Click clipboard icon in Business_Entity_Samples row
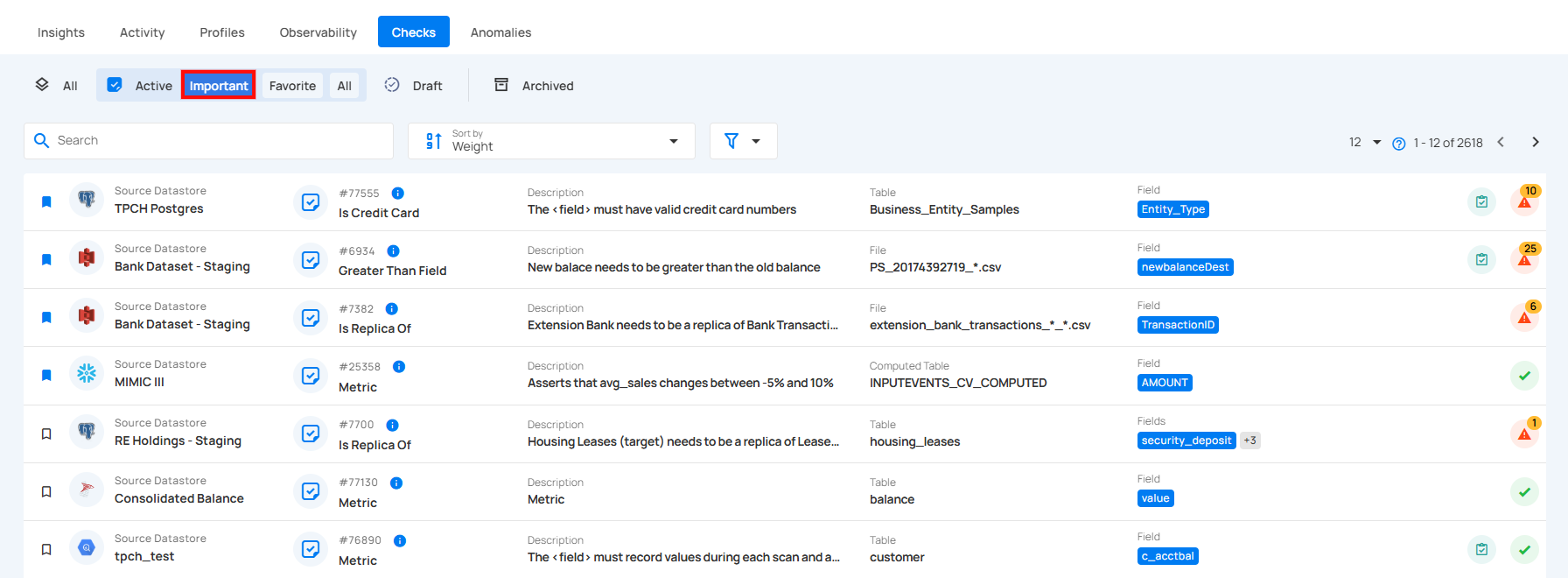The width and height of the screenshot is (1568, 578). coord(1481,201)
